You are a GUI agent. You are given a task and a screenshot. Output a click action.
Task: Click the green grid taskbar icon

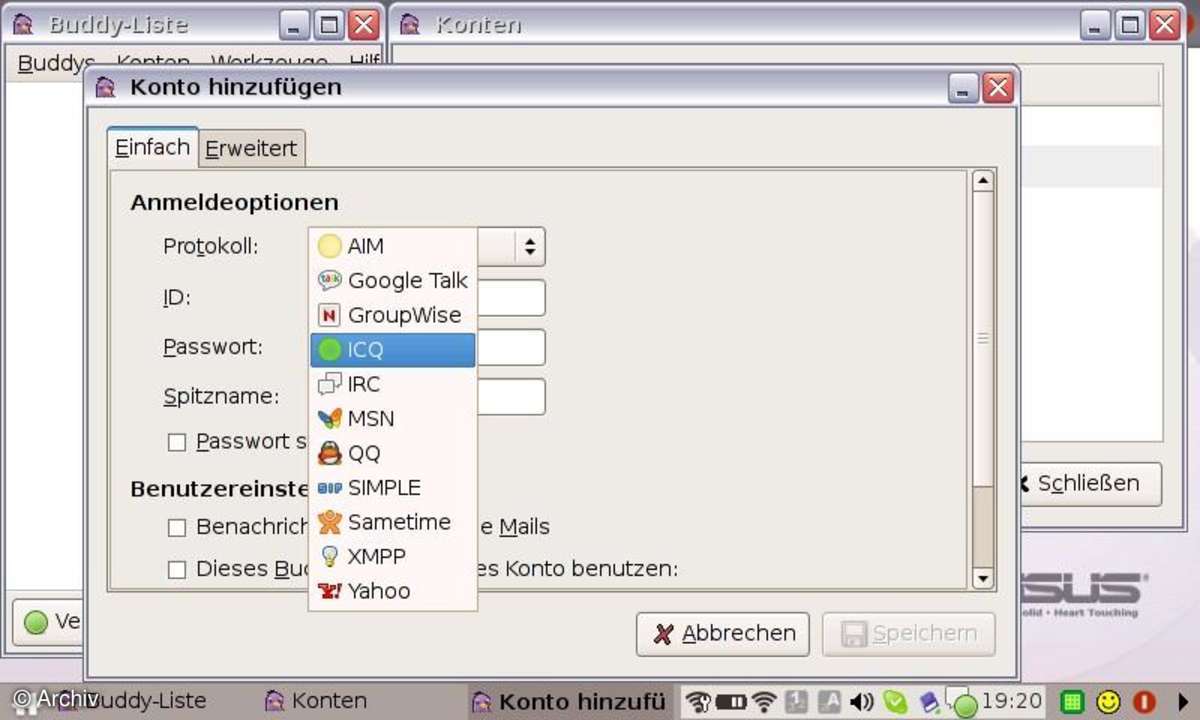pos(1073,702)
